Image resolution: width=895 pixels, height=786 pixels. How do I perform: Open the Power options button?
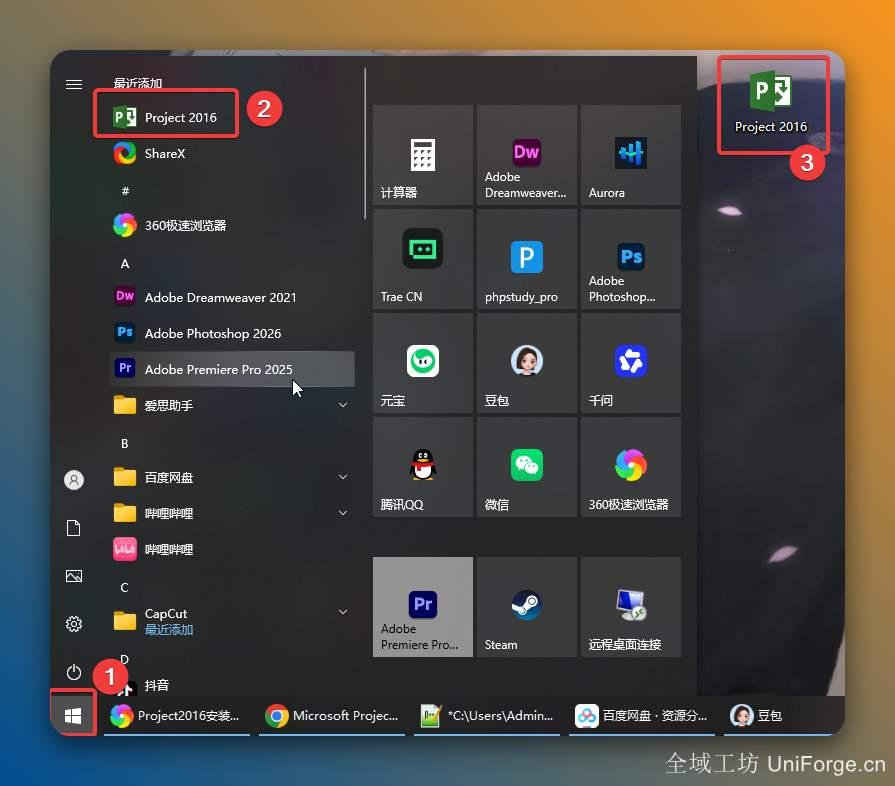pyautogui.click(x=74, y=672)
